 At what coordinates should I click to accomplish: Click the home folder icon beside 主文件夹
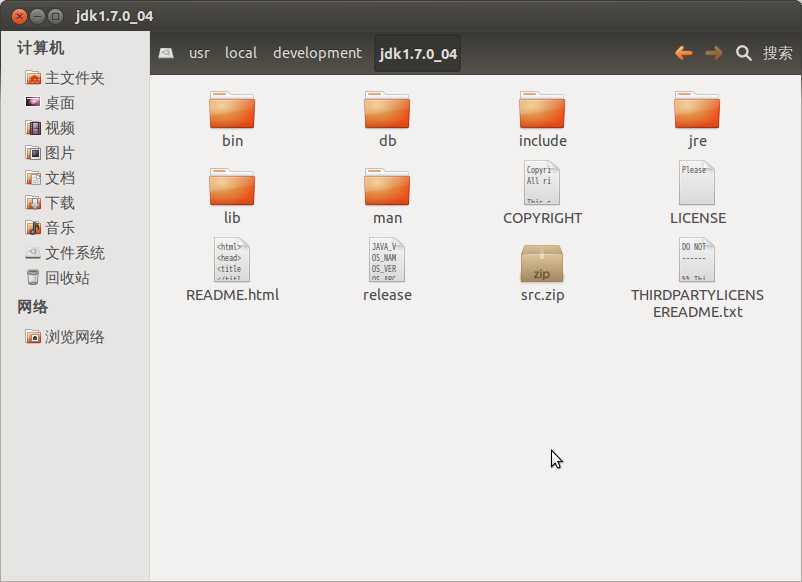pyautogui.click(x=33, y=78)
